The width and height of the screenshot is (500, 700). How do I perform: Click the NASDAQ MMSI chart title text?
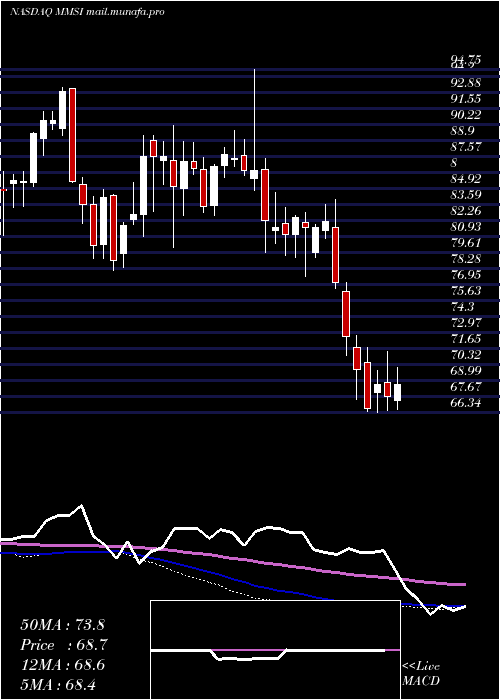(x=87, y=12)
